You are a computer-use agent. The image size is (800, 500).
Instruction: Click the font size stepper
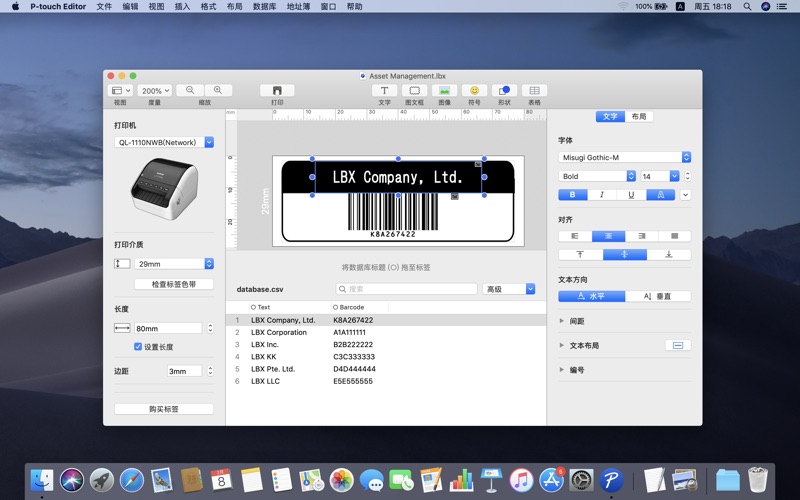pyautogui.click(x=688, y=176)
